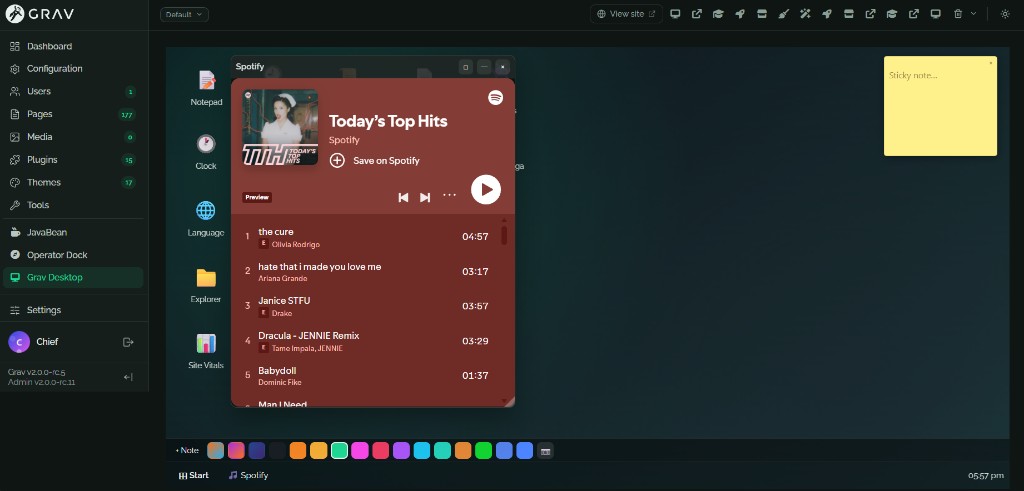Click the magic wand toolbar icon
The height and width of the screenshot is (491, 1024).
[805, 14]
